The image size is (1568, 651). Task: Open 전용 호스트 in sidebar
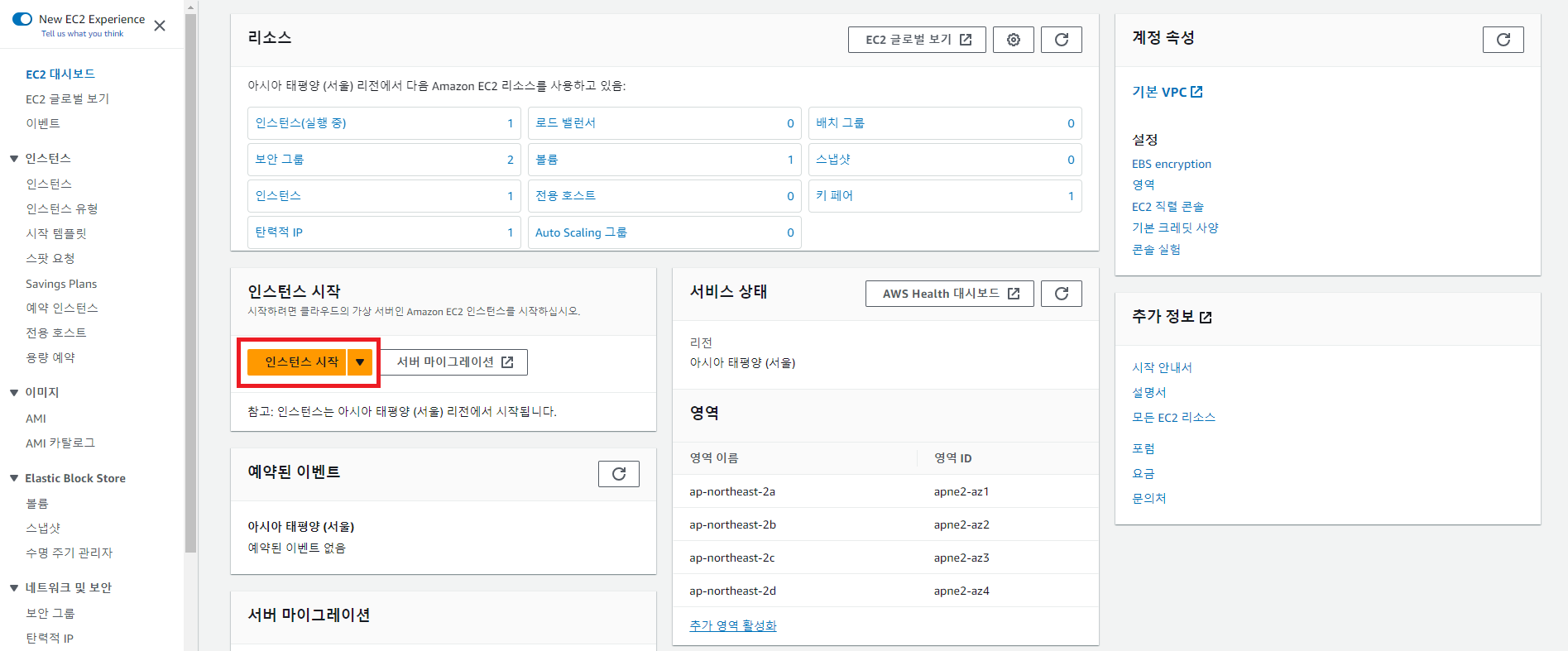click(56, 333)
